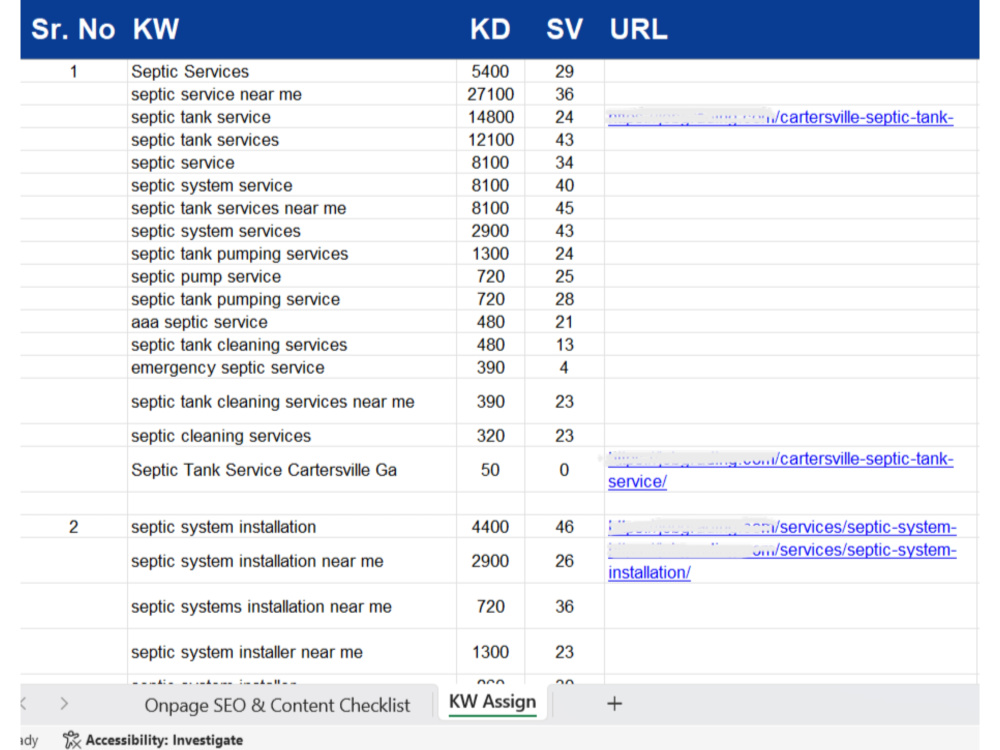Select cell 'septic service near me'

coord(292,94)
